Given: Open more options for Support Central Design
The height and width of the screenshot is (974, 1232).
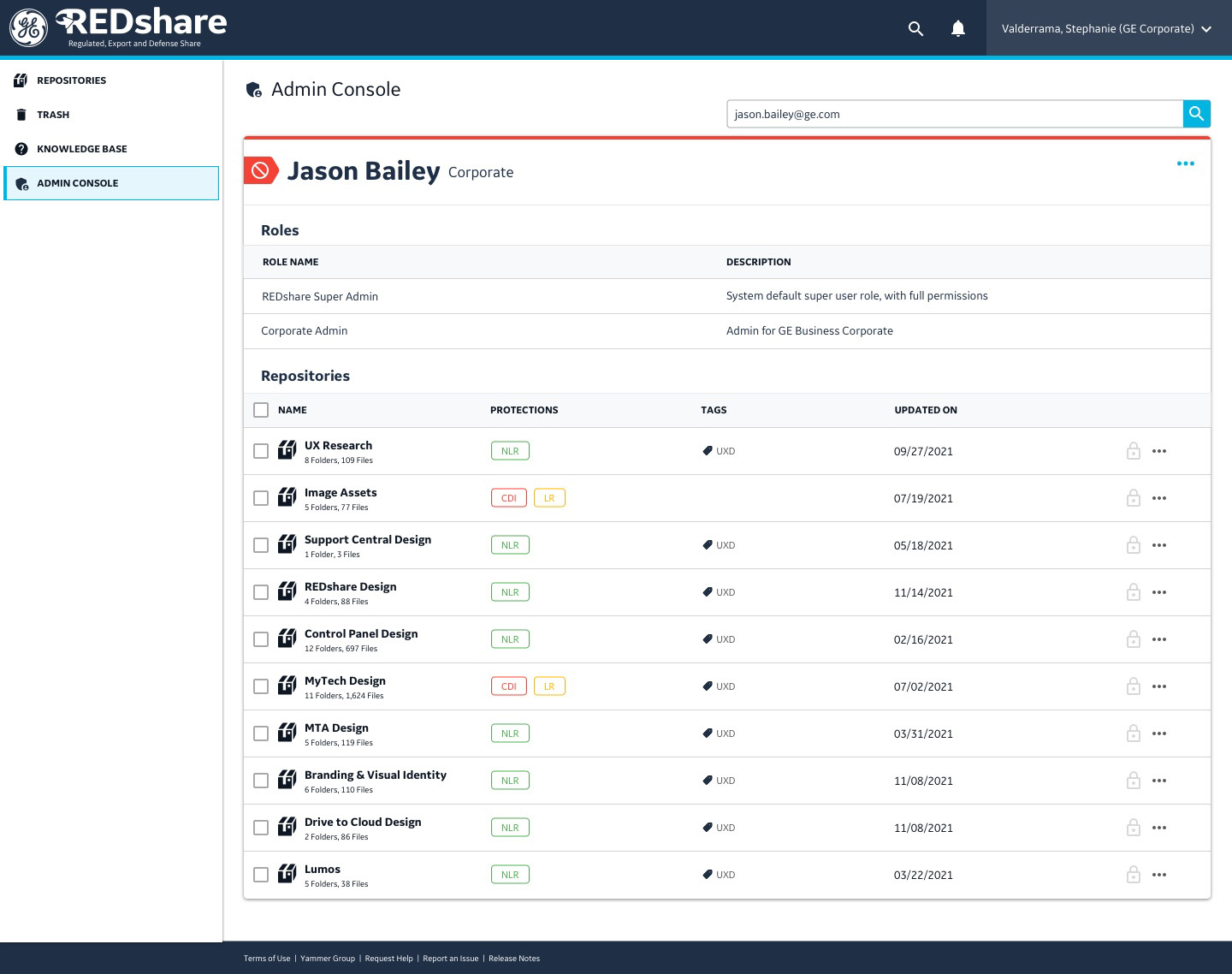Looking at the screenshot, I should pos(1159,545).
